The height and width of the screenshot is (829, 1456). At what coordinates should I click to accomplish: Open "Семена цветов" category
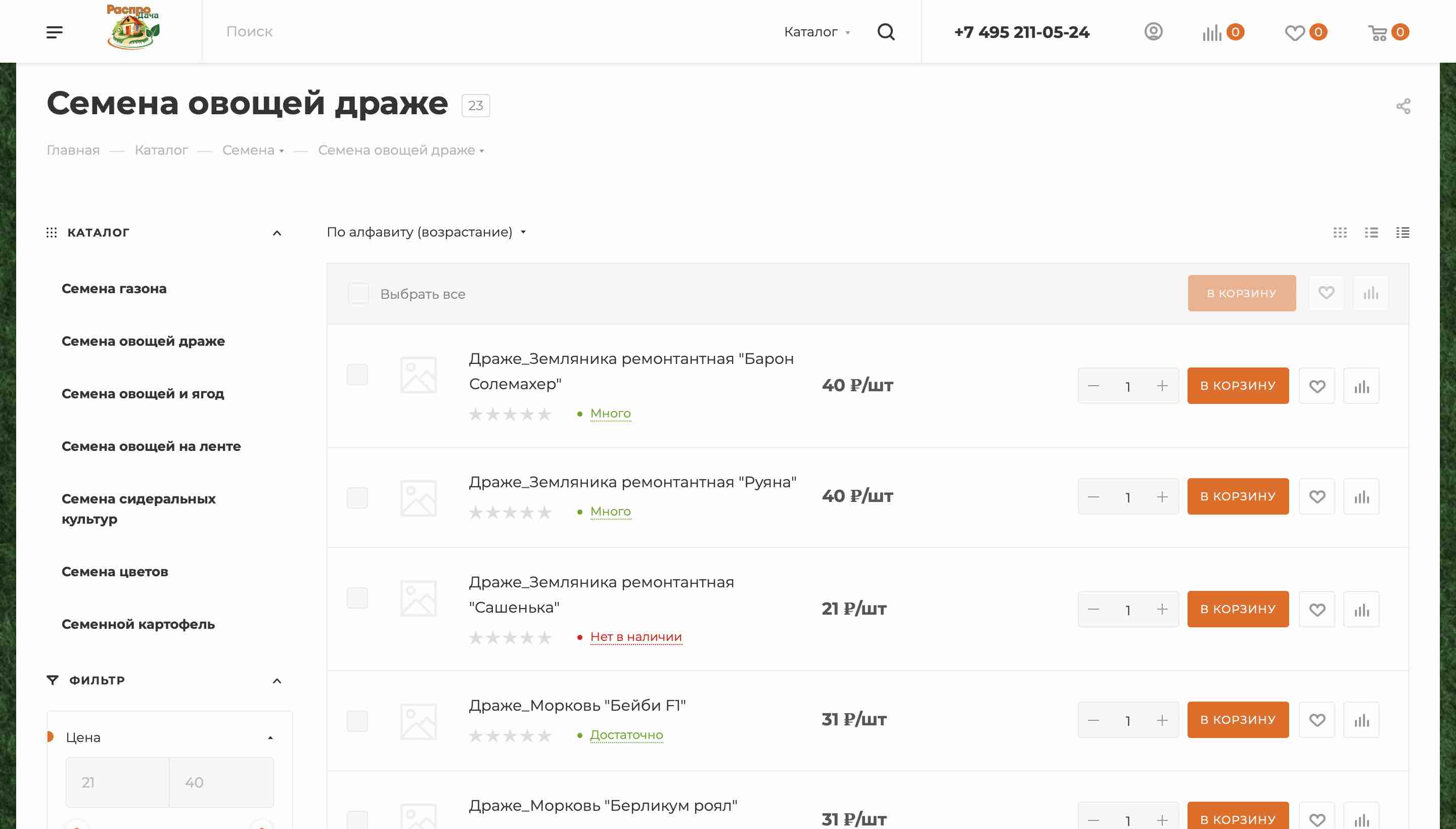(x=114, y=572)
